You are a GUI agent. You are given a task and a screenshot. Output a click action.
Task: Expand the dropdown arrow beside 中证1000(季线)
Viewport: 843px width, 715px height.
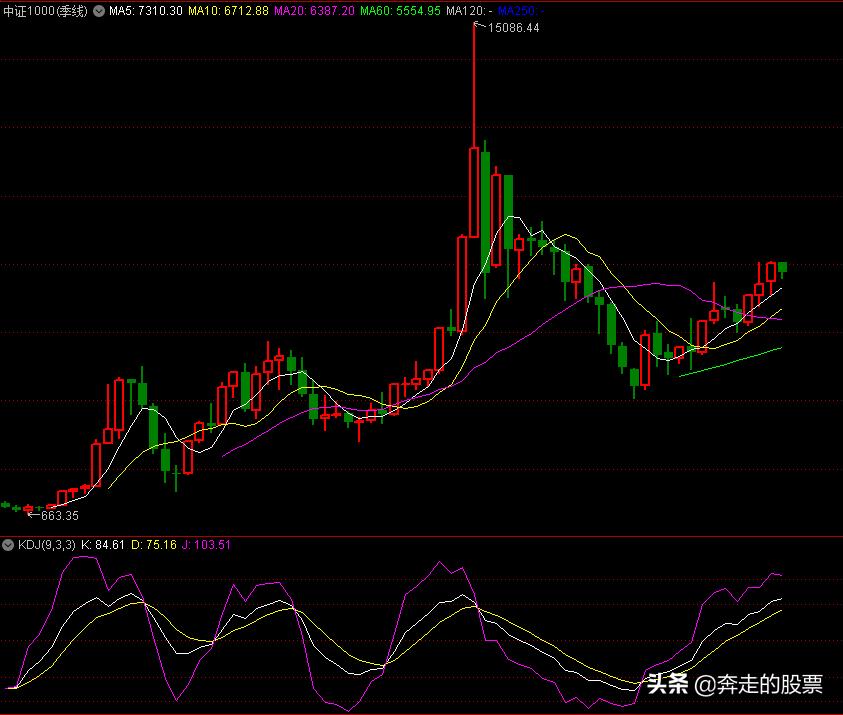pyautogui.click(x=99, y=10)
